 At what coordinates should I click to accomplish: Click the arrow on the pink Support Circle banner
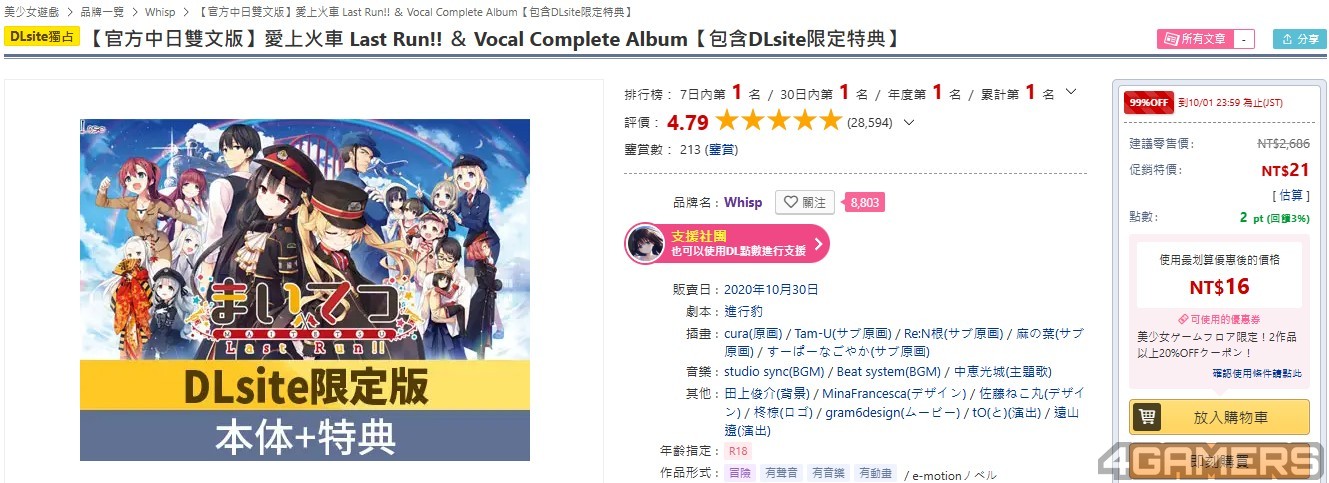[x=818, y=243]
